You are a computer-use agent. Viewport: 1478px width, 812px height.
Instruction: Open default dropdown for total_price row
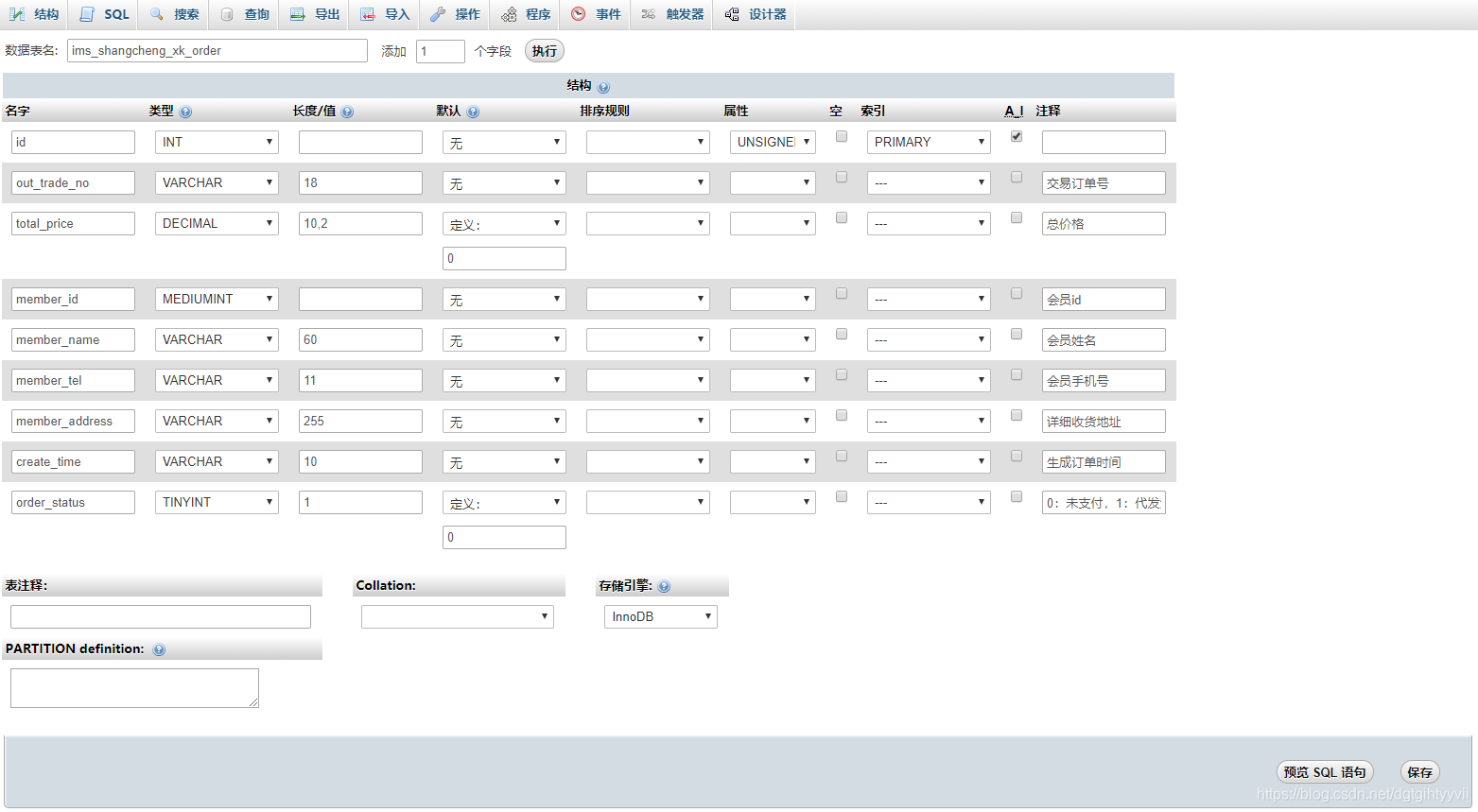[x=504, y=224]
